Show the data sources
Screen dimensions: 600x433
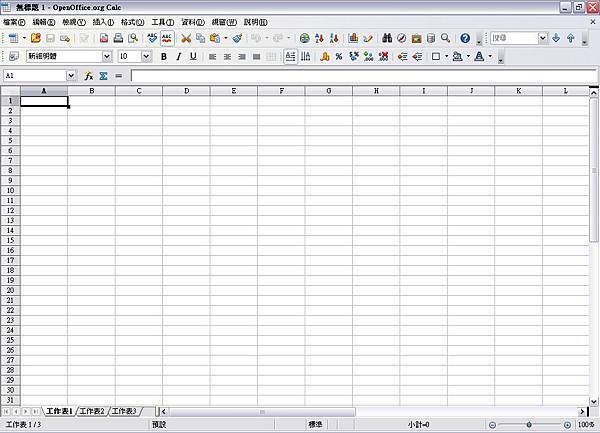pyautogui.click(x=431, y=38)
